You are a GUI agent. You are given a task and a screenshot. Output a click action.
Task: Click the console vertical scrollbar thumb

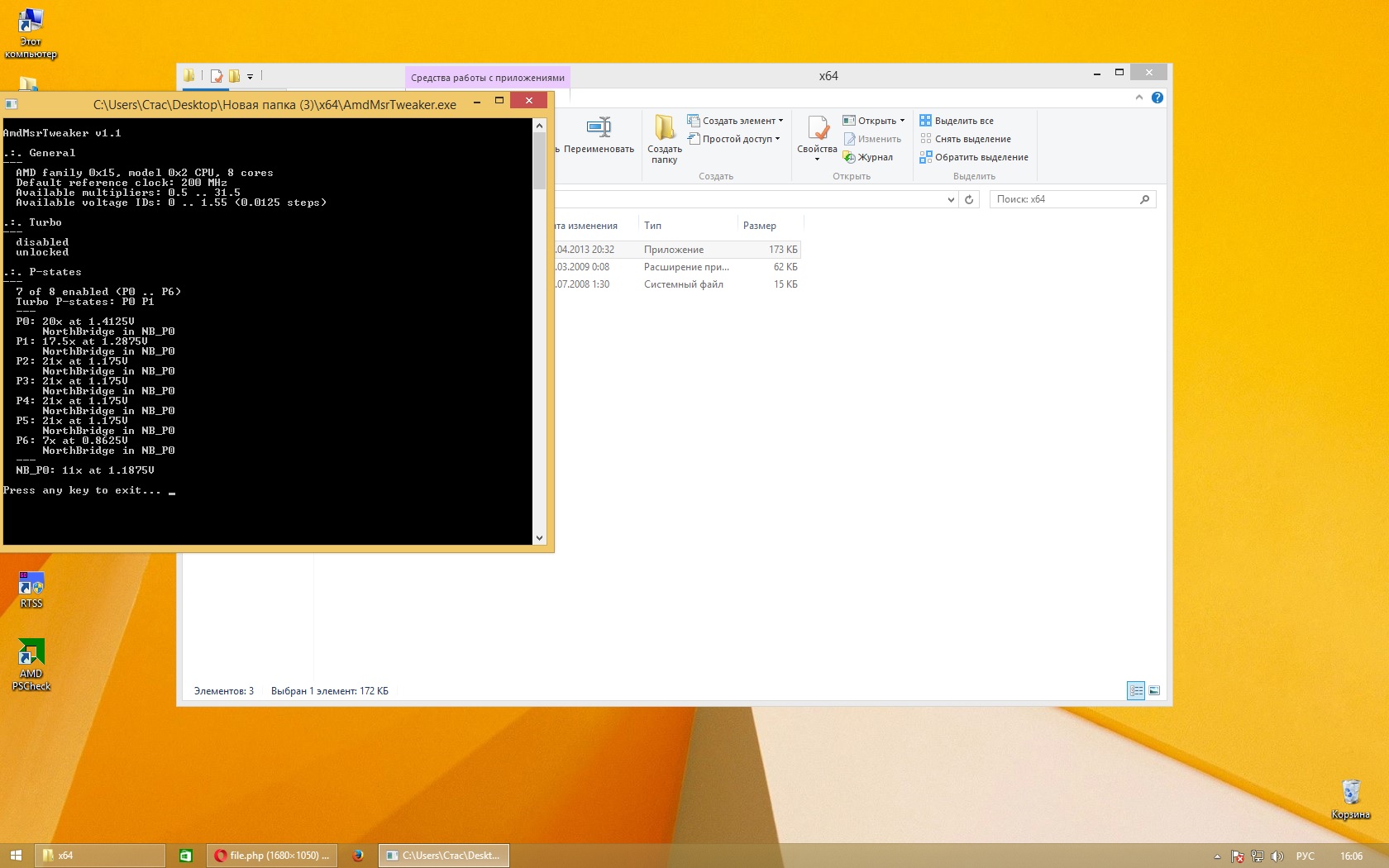pos(540,161)
